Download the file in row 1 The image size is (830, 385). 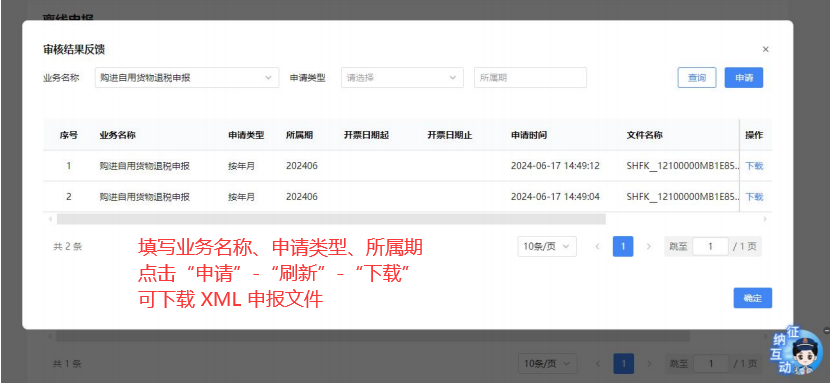754,166
